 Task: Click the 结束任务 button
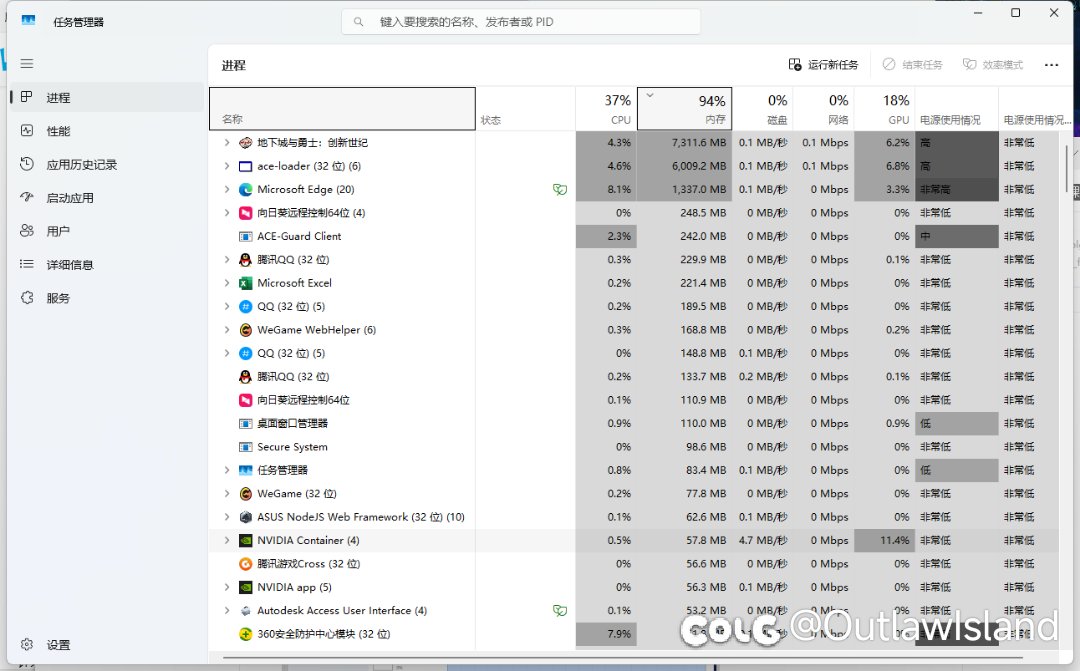[913, 65]
